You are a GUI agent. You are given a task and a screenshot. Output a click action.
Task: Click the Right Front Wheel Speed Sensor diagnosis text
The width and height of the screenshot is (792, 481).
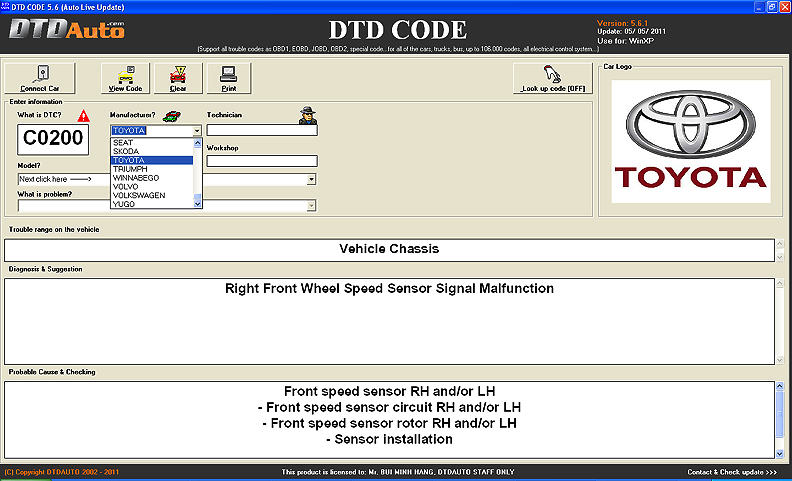pos(389,288)
